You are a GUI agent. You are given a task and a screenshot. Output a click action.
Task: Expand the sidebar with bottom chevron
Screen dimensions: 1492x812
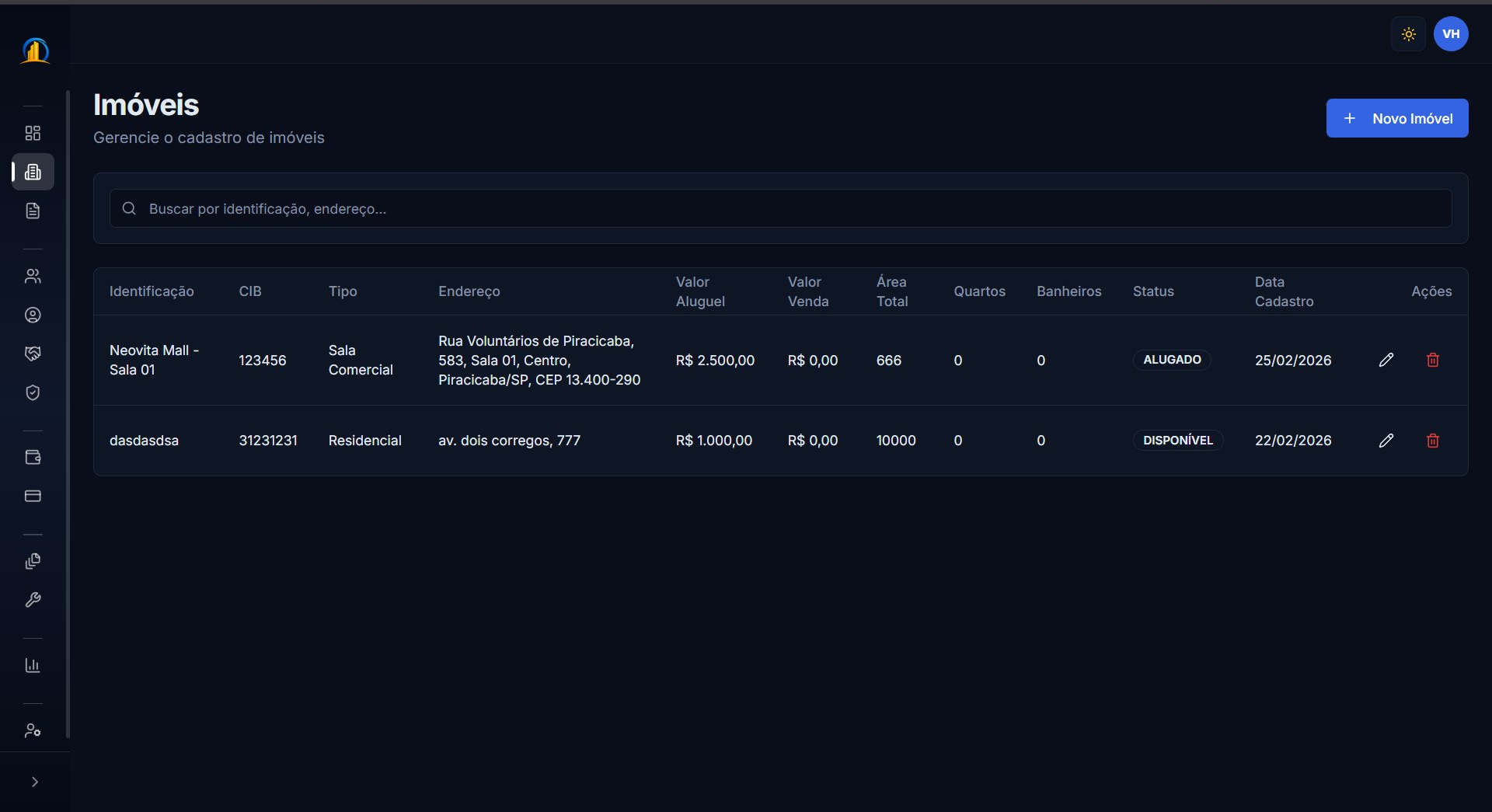[x=34, y=782]
